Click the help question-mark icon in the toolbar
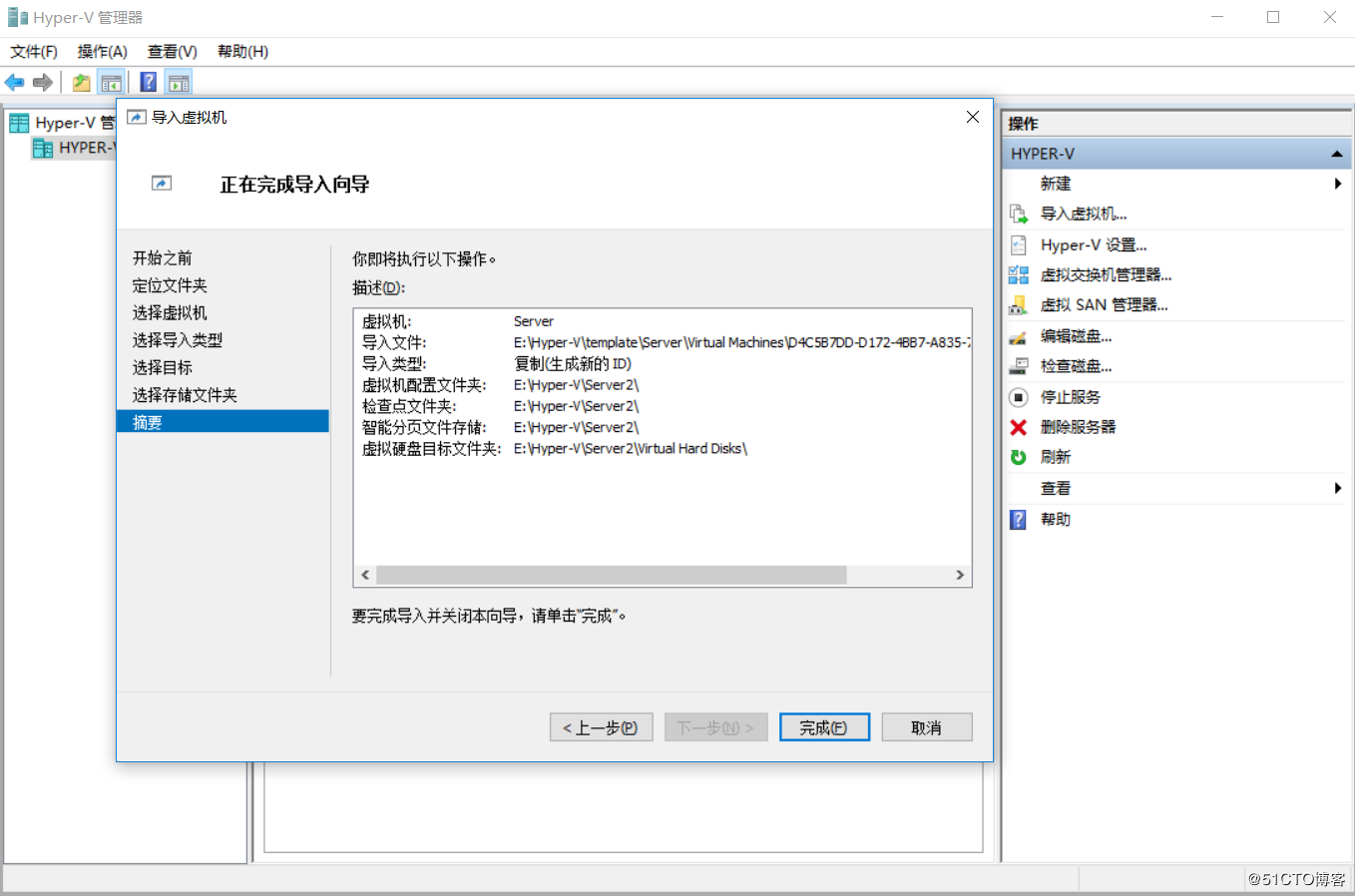Viewport: 1355px width, 896px height. (x=148, y=82)
